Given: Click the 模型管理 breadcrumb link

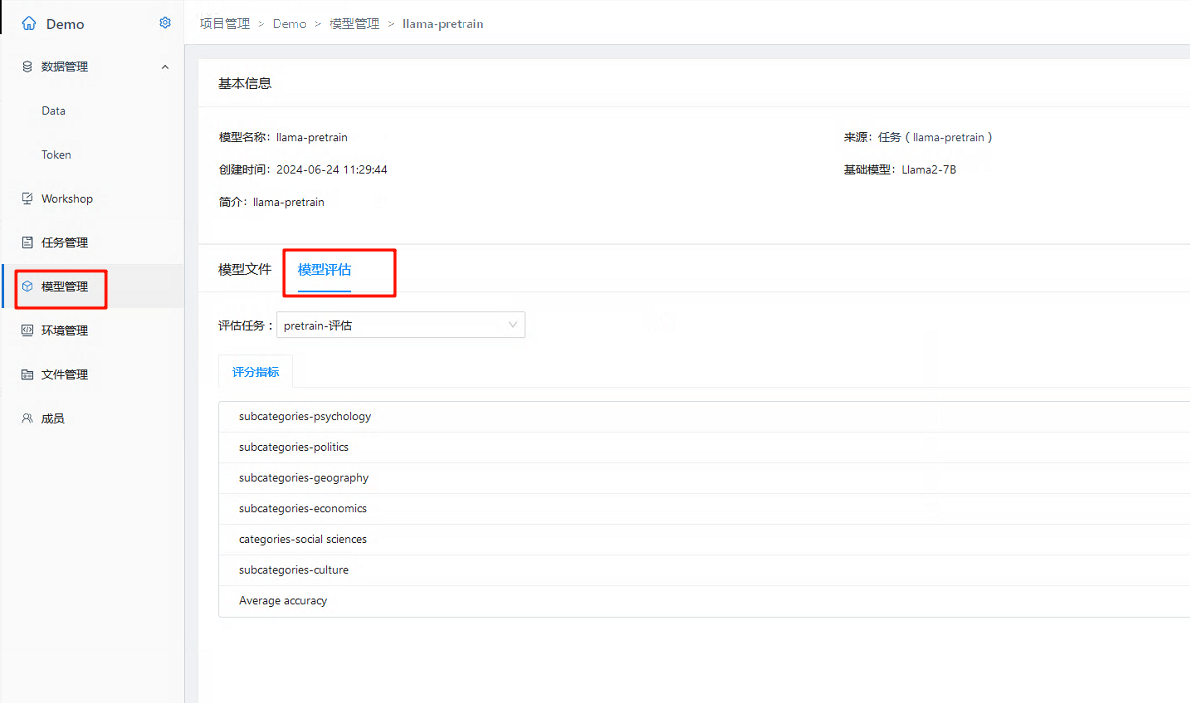Looking at the screenshot, I should (354, 24).
